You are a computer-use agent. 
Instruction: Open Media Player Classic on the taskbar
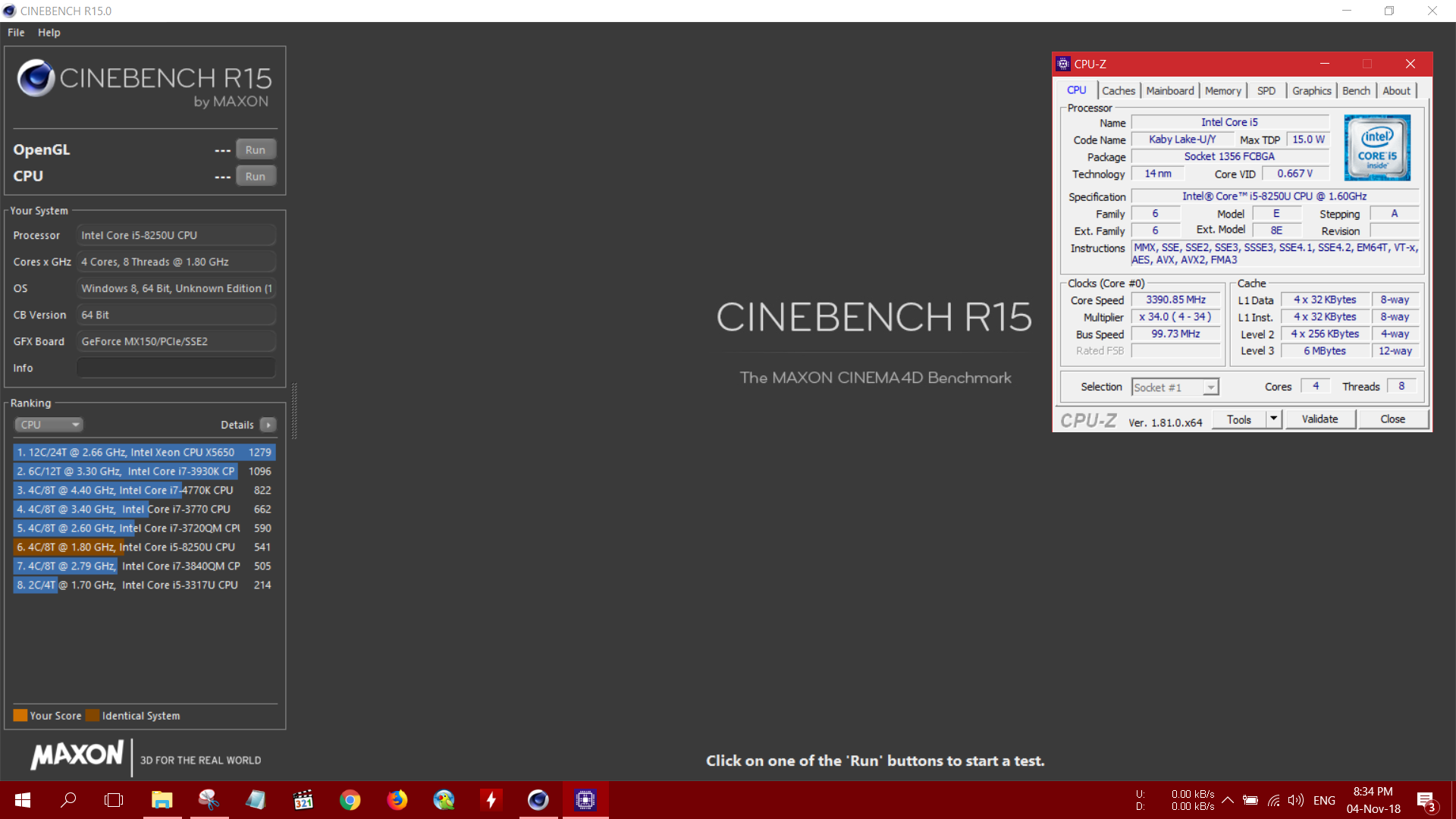303,800
